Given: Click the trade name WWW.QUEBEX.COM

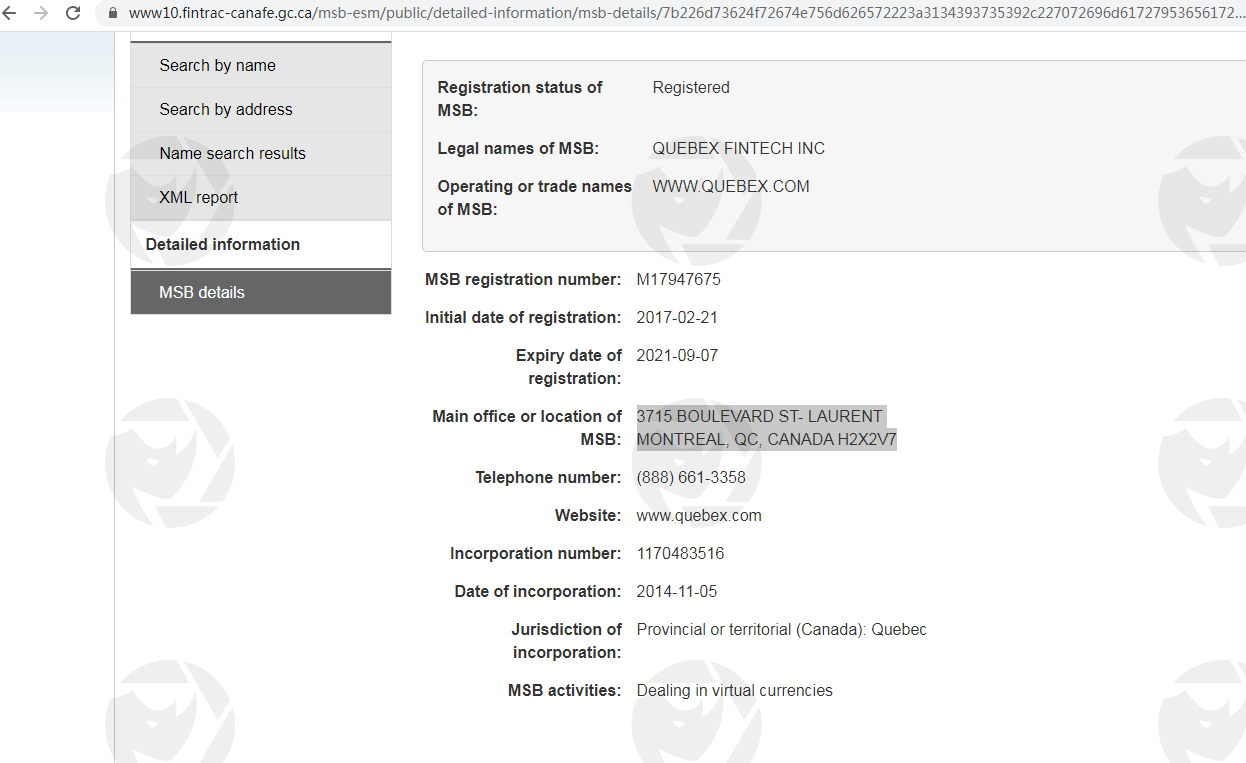Looking at the screenshot, I should [730, 186].
